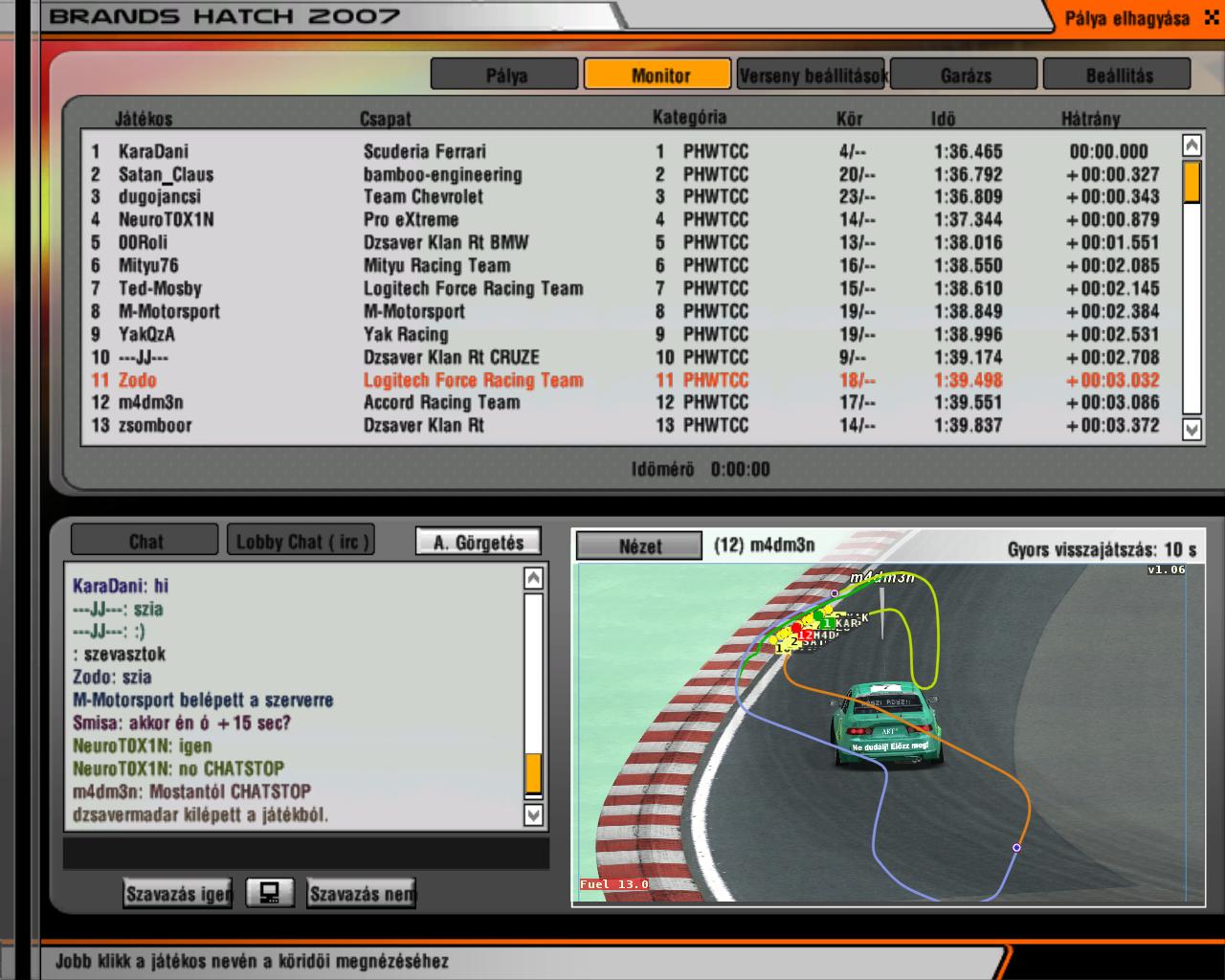Click the Fuel 13.0 indicator

[613, 884]
